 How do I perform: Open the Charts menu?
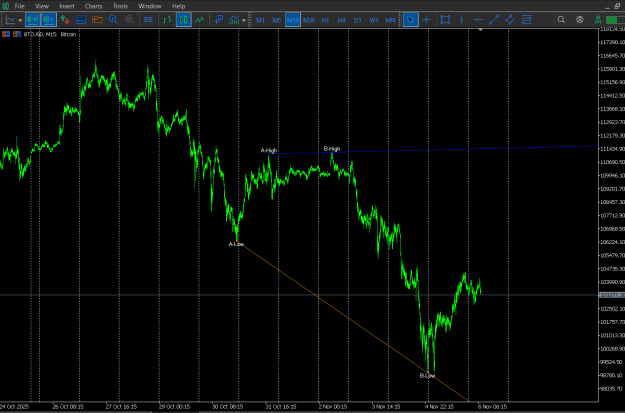[94, 6]
